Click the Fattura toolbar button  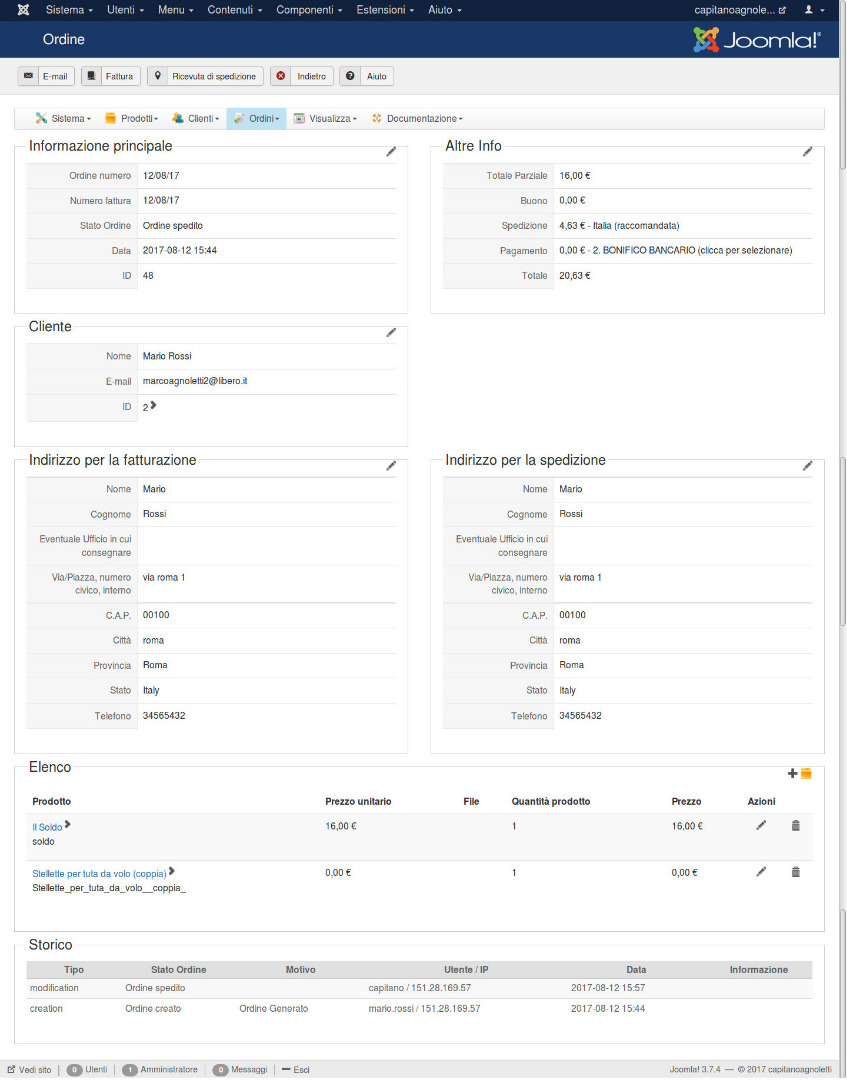[110, 76]
